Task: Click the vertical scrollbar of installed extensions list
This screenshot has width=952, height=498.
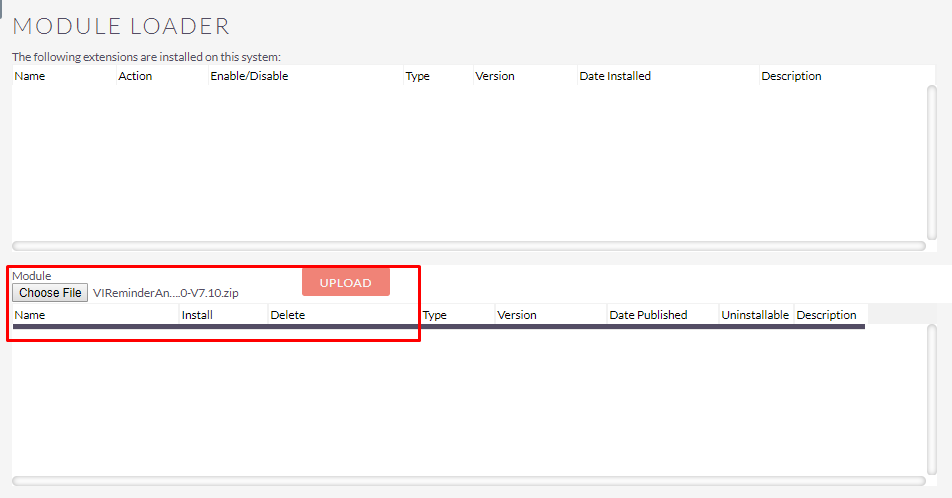Action: tap(932, 163)
